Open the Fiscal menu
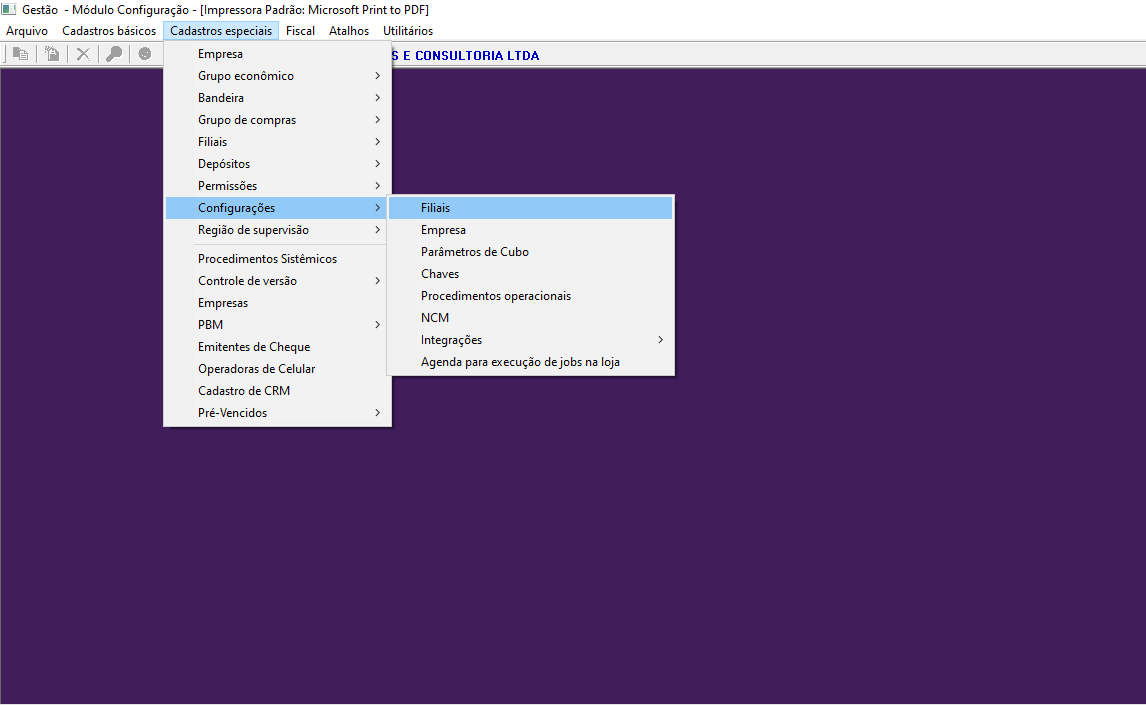Screen dimensions: 1146x705 (300, 31)
